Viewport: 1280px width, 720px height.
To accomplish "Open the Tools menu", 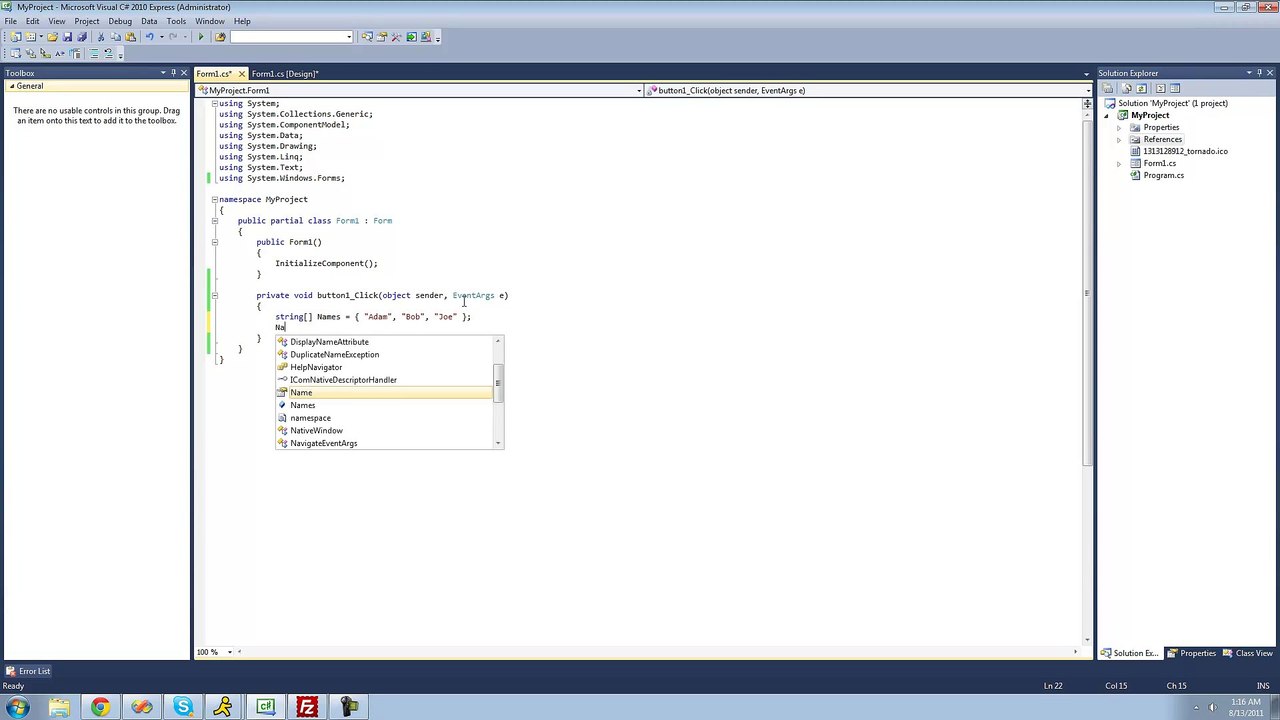I will (176, 21).
